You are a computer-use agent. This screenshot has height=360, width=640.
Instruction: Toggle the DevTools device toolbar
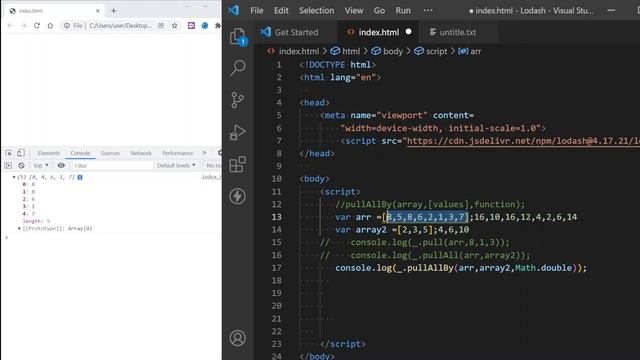tap(20, 153)
